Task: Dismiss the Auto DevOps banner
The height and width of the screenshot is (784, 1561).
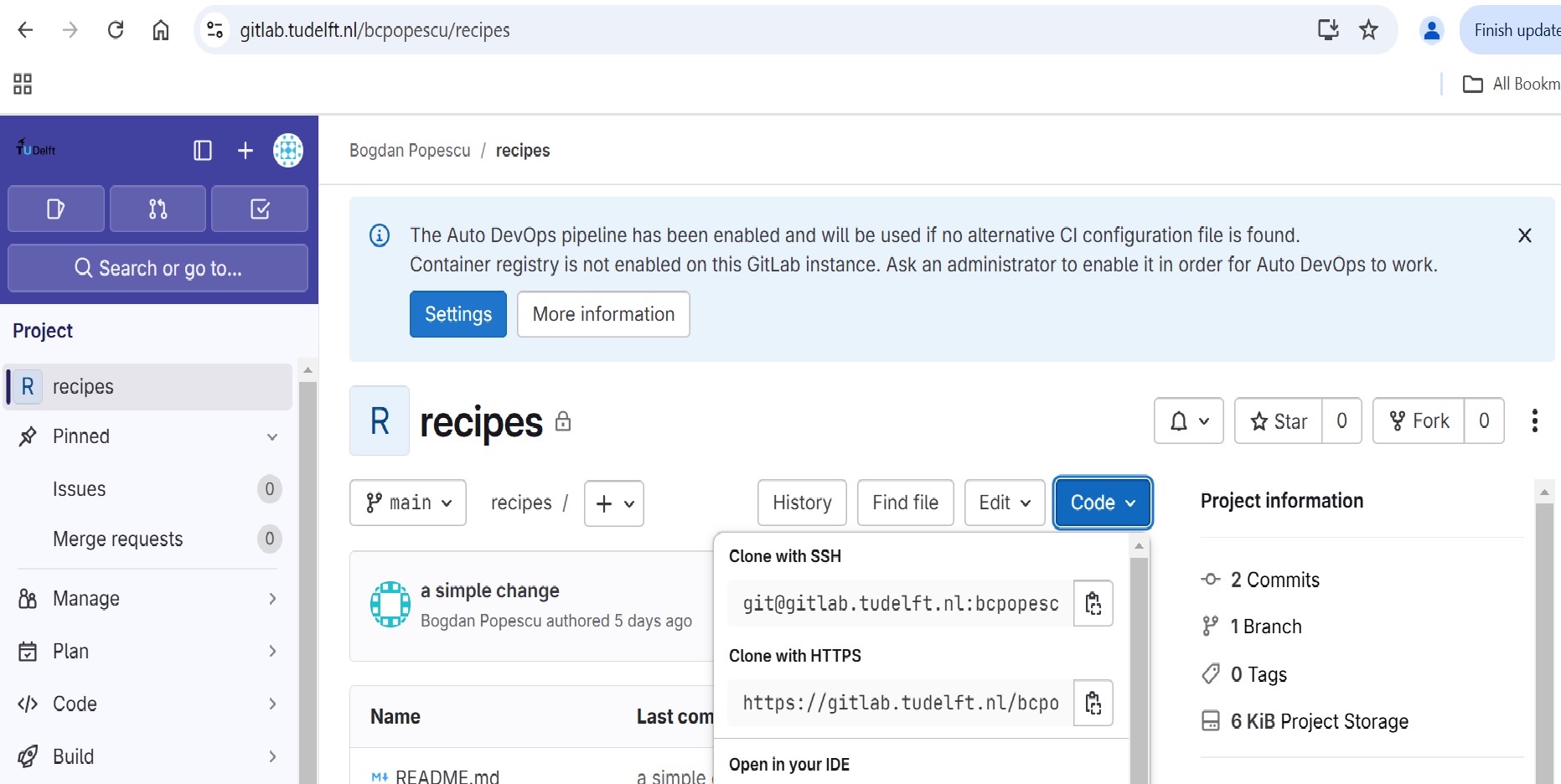Action: click(x=1525, y=235)
